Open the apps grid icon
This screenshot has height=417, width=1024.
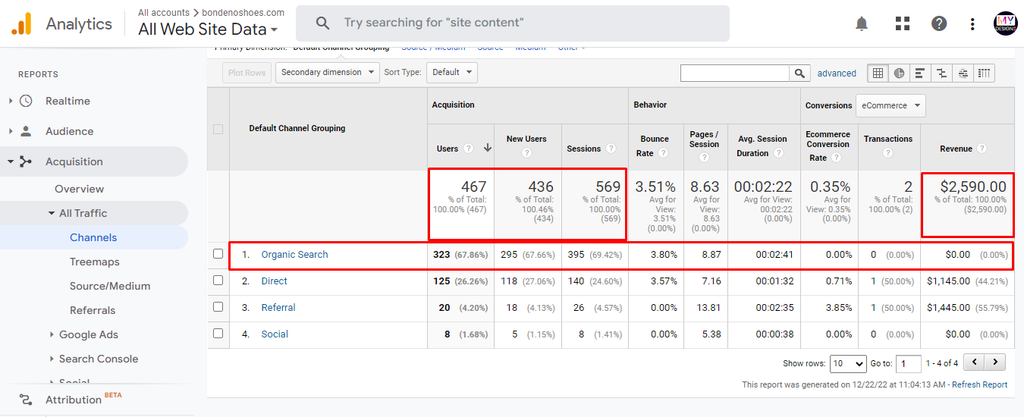click(x=903, y=24)
